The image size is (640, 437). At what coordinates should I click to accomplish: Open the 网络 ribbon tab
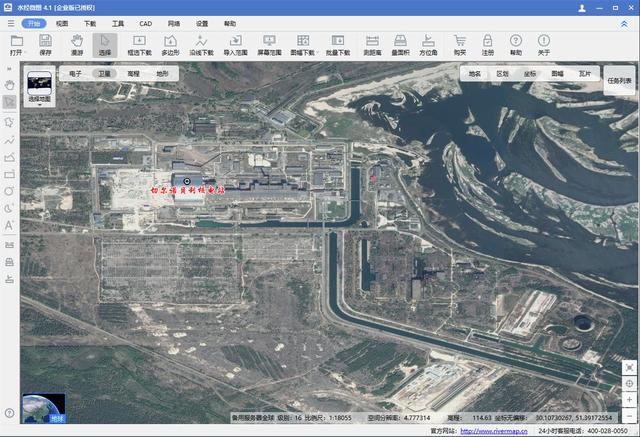tap(174, 24)
